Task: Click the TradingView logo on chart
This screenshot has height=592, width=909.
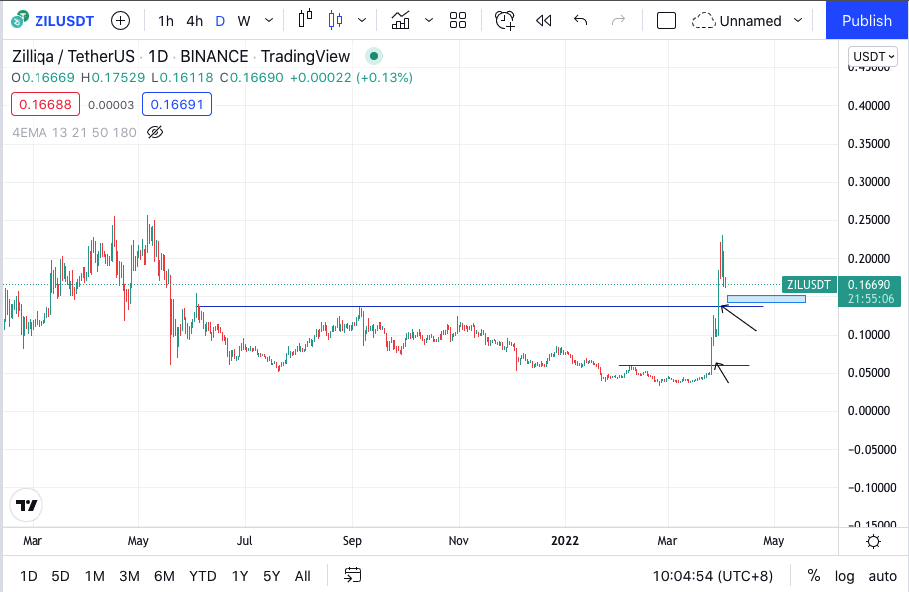Action: pyautogui.click(x=27, y=506)
